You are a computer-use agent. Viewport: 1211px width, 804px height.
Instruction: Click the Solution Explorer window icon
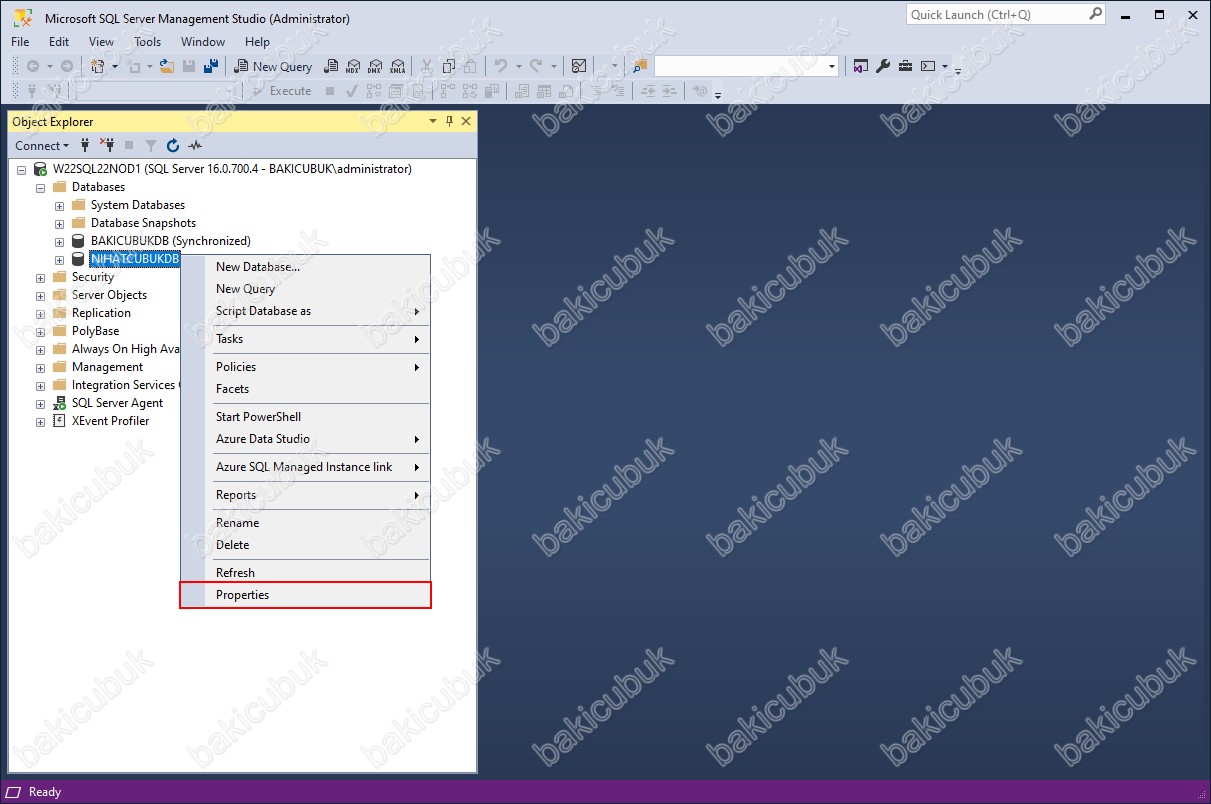coord(860,66)
